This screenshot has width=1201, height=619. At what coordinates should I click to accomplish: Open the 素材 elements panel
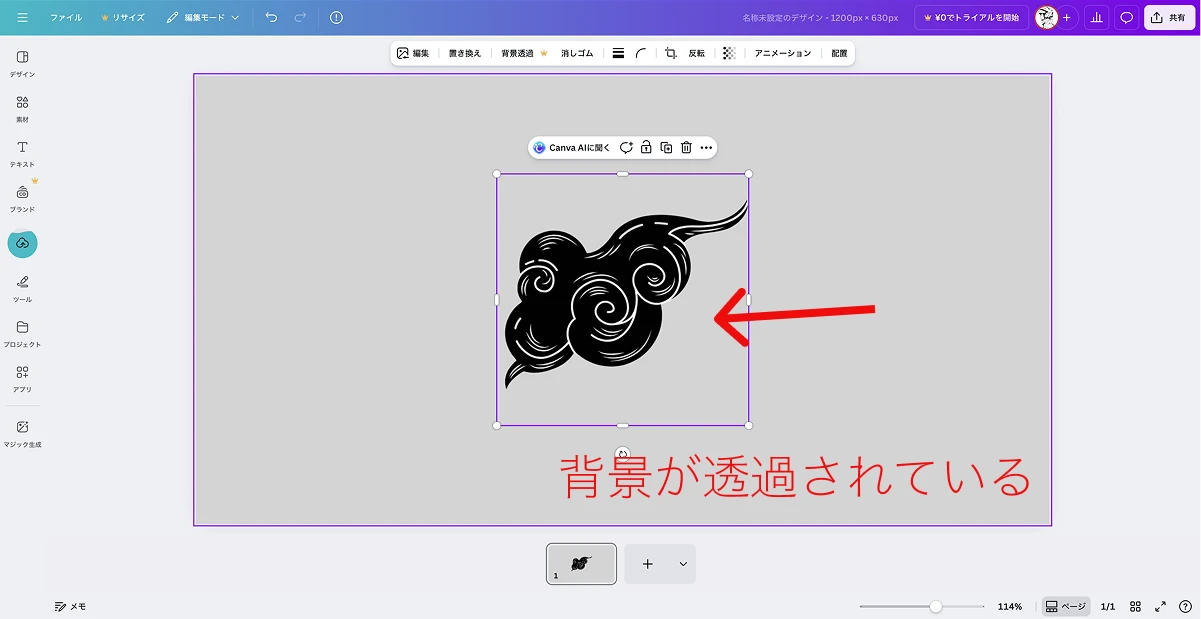[x=22, y=108]
